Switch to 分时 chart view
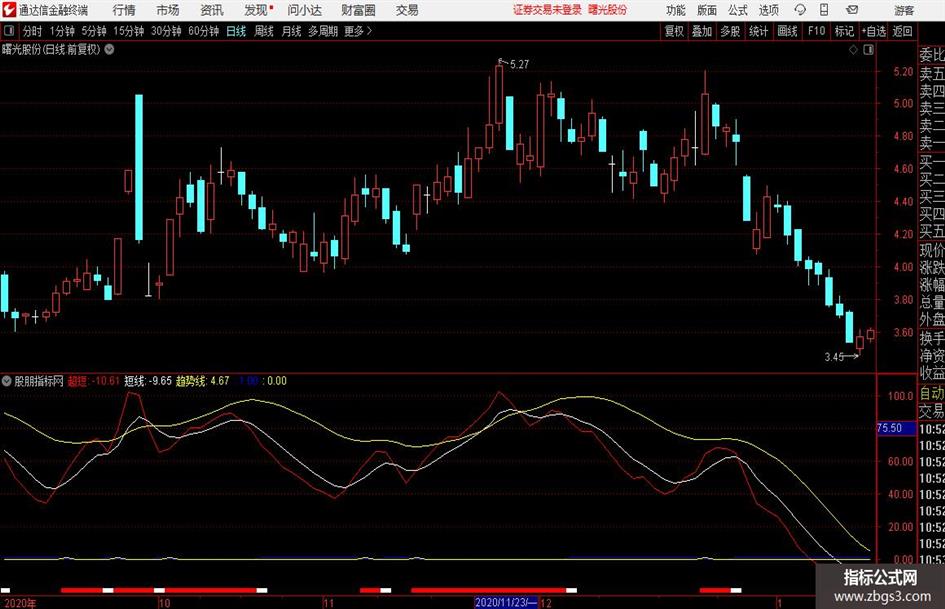The height and width of the screenshot is (609, 945). pos(33,31)
